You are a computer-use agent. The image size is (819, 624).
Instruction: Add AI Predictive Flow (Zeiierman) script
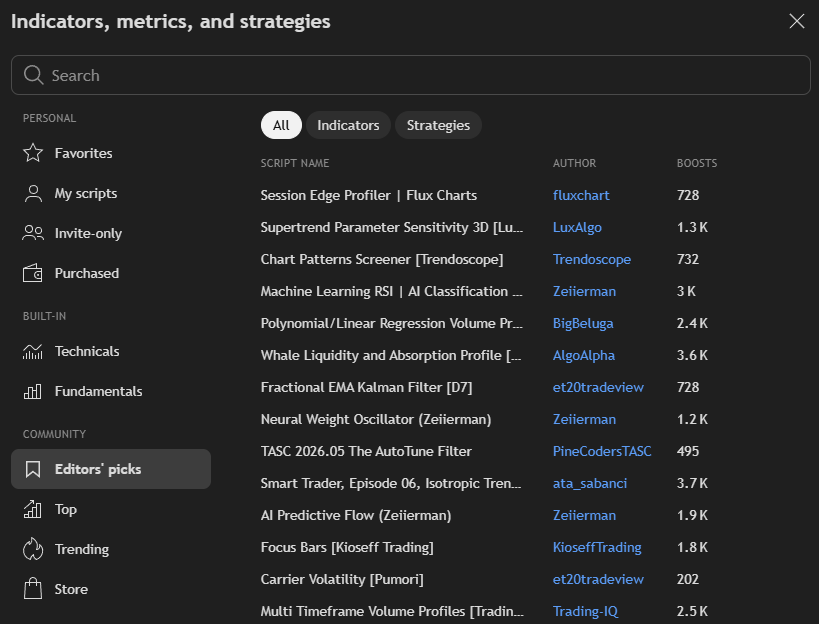[x=356, y=515]
